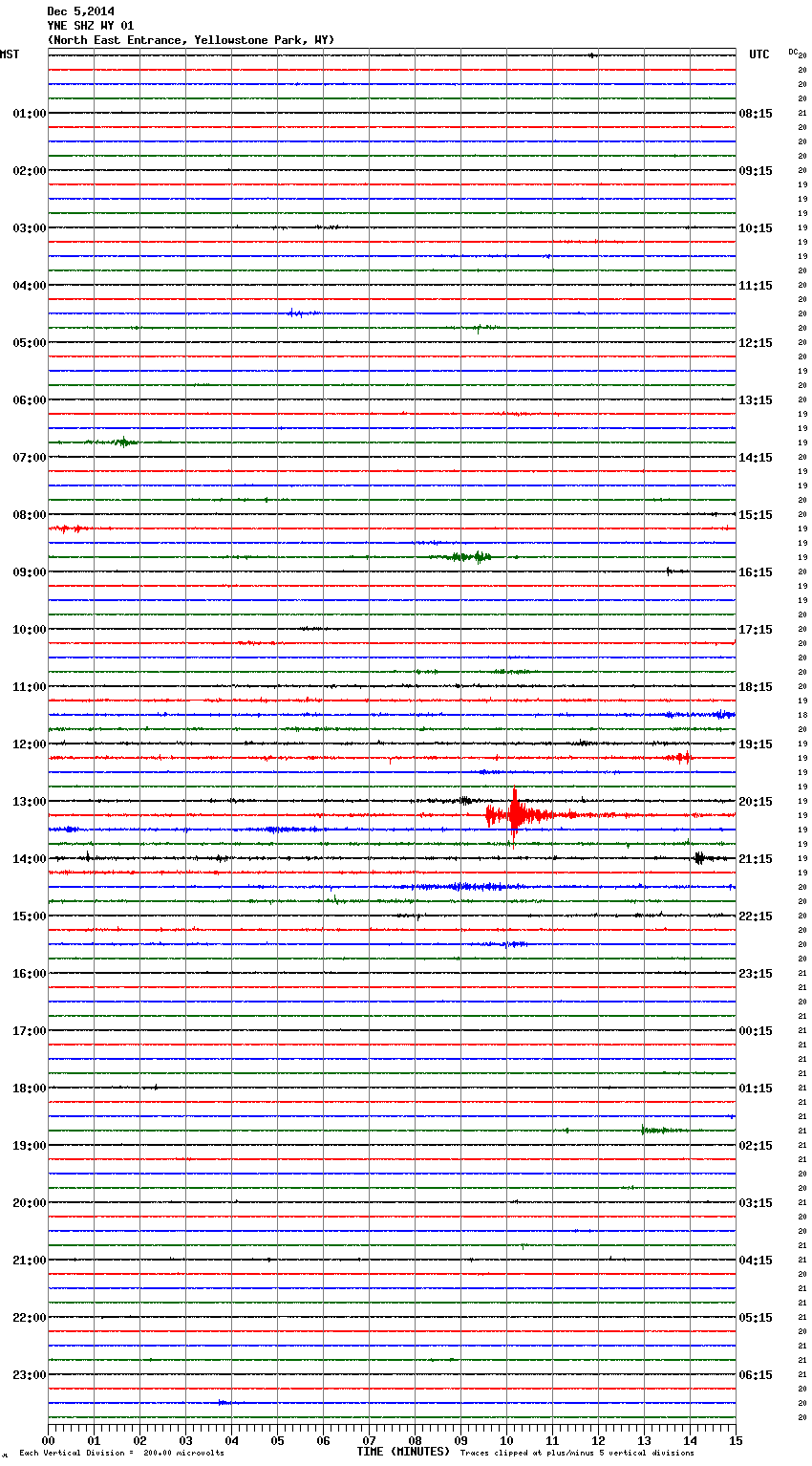The width and height of the screenshot is (812, 1466).
Task: Click the 15:15 UTC time label
Action: (x=756, y=515)
